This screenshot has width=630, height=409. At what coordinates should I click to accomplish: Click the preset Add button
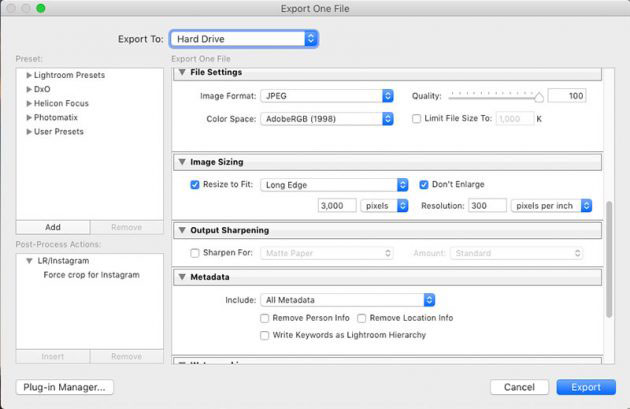[x=53, y=227]
